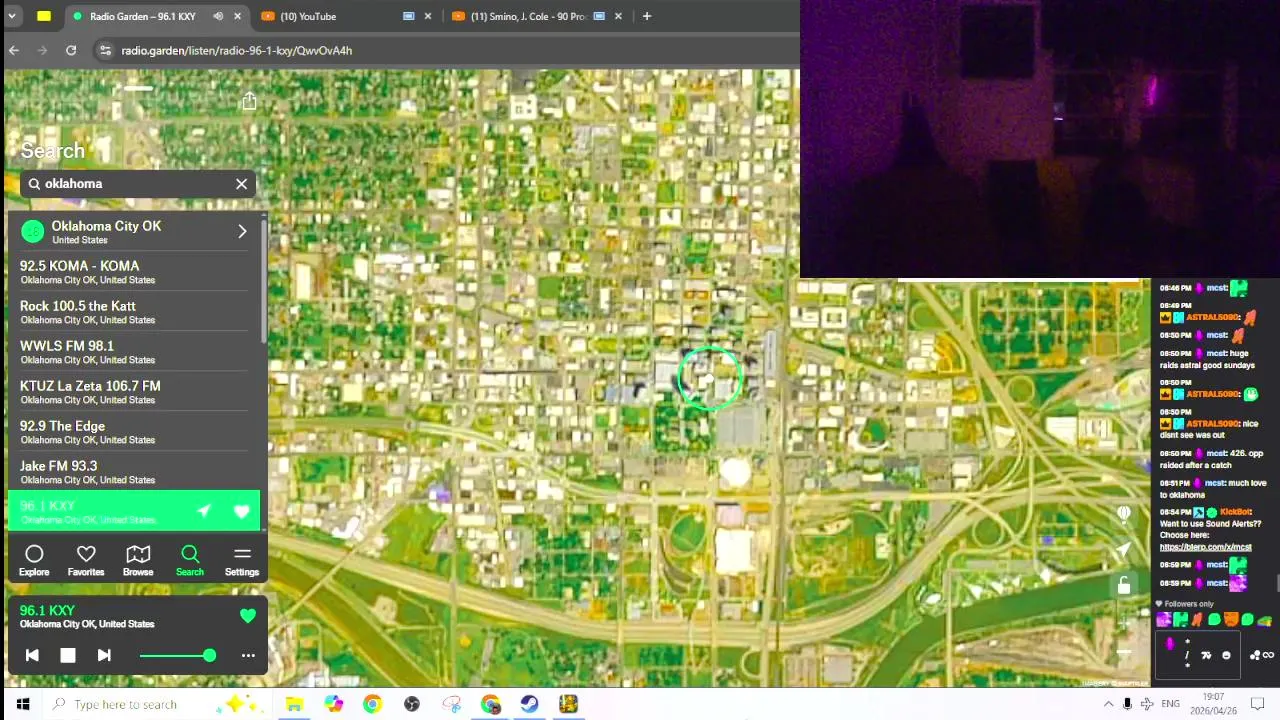Click the emoji button in chat input
The image size is (1280, 720).
pos(1226,655)
